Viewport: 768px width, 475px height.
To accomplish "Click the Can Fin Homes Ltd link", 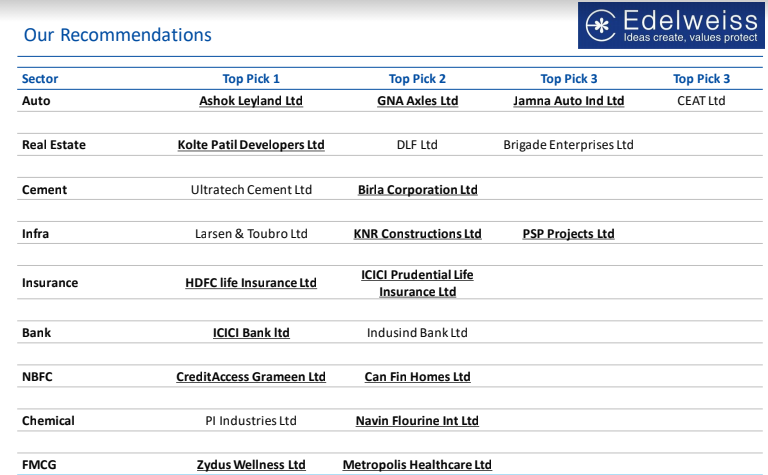I will point(417,377).
